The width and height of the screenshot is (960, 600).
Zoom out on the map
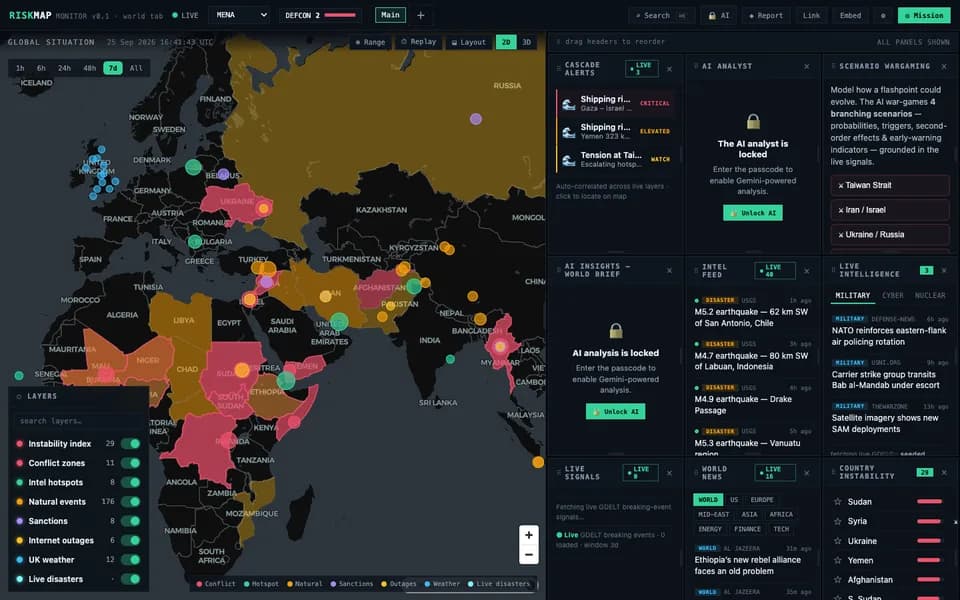[528, 555]
